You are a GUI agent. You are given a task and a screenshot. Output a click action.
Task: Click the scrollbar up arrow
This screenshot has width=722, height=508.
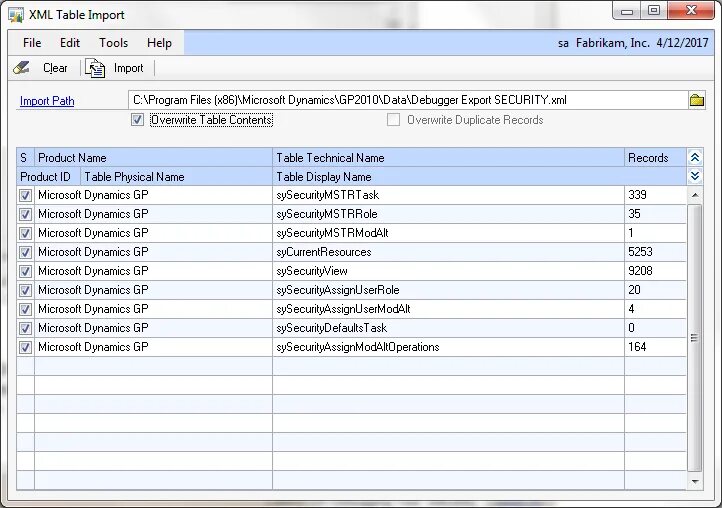695,195
